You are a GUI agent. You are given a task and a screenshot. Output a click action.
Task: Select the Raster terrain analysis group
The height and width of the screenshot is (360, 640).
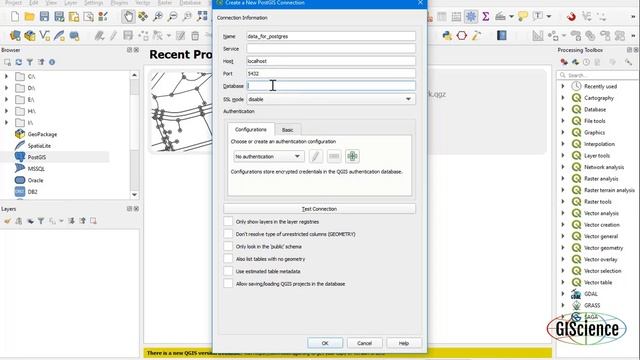pyautogui.click(x=609, y=190)
